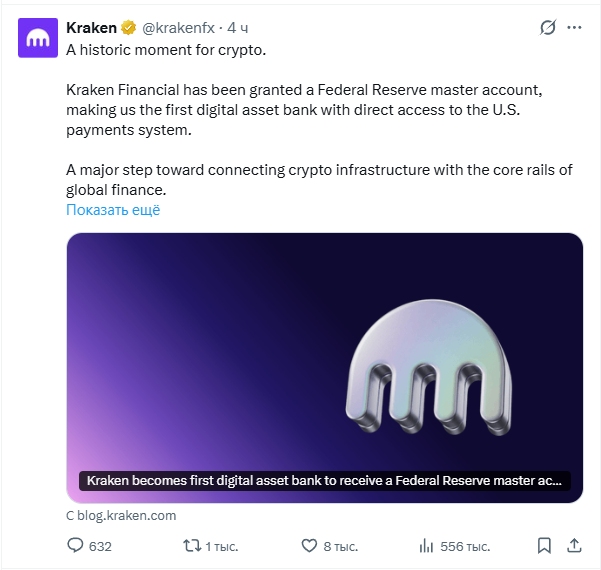
Task: Open view analytics bar chart icon
Action: (426, 546)
